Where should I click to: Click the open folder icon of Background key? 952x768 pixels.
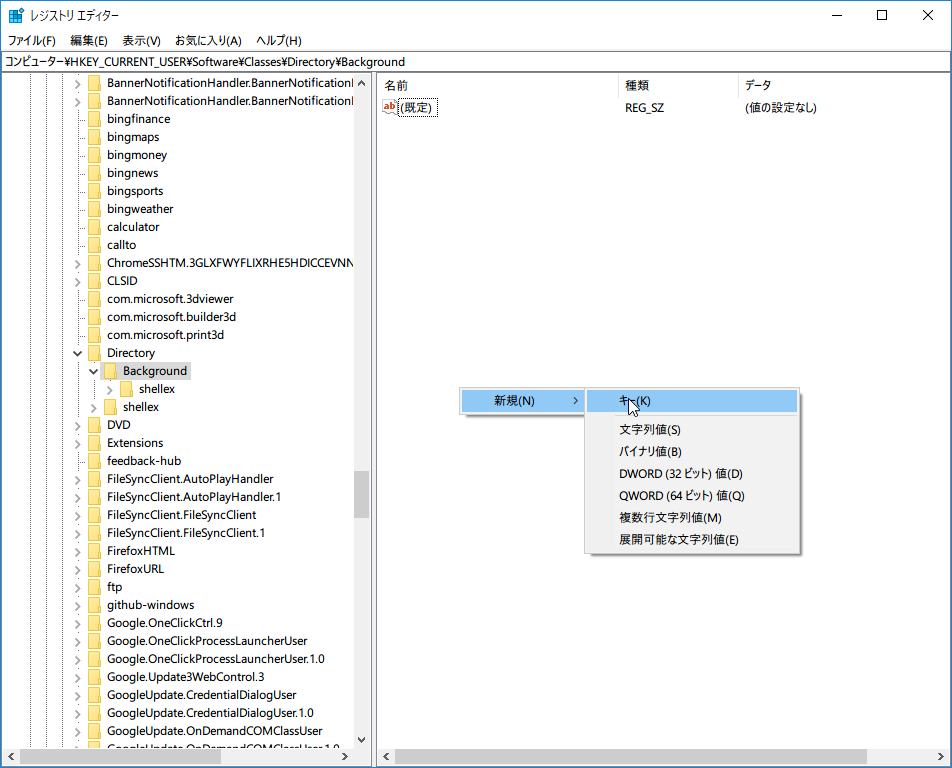(110, 371)
